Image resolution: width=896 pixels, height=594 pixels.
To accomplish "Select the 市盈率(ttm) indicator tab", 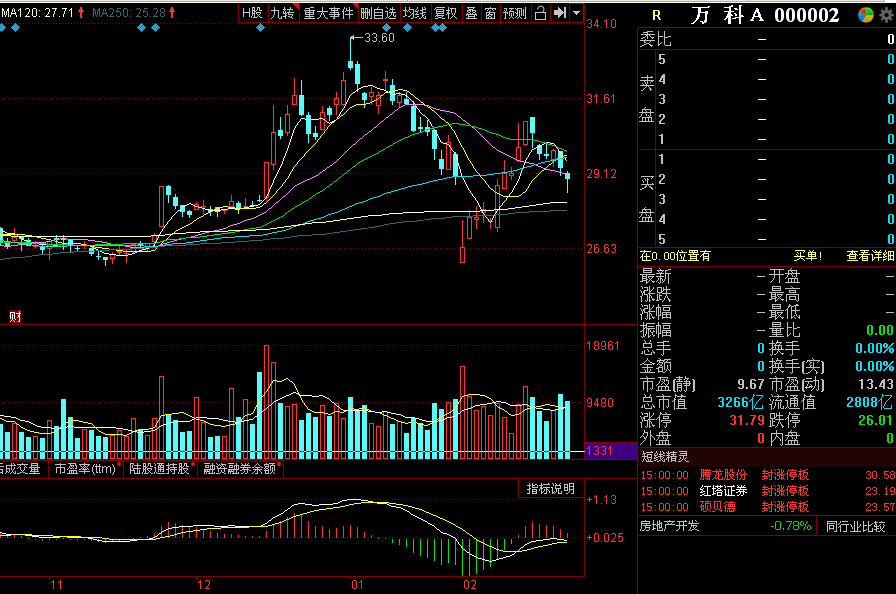I will pos(86,469).
